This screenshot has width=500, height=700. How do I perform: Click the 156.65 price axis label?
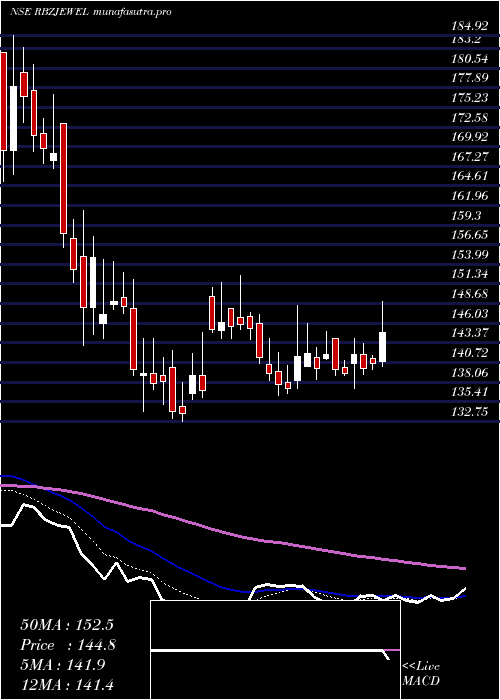point(470,235)
